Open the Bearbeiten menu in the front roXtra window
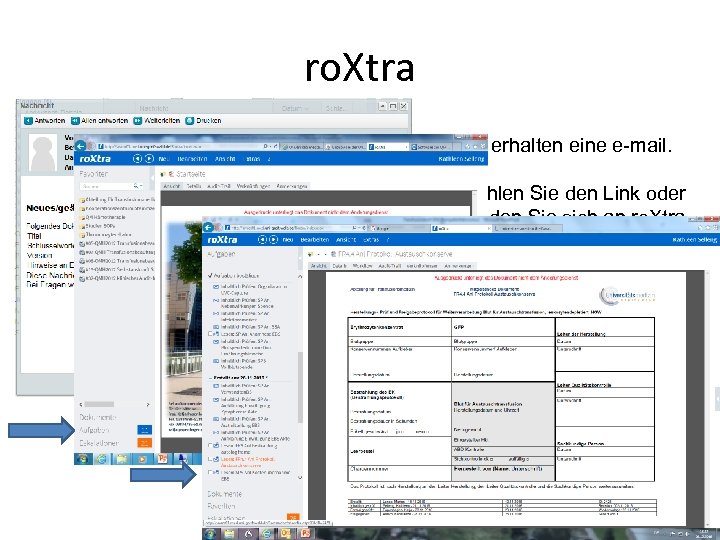This screenshot has width=720, height=540. (315, 240)
